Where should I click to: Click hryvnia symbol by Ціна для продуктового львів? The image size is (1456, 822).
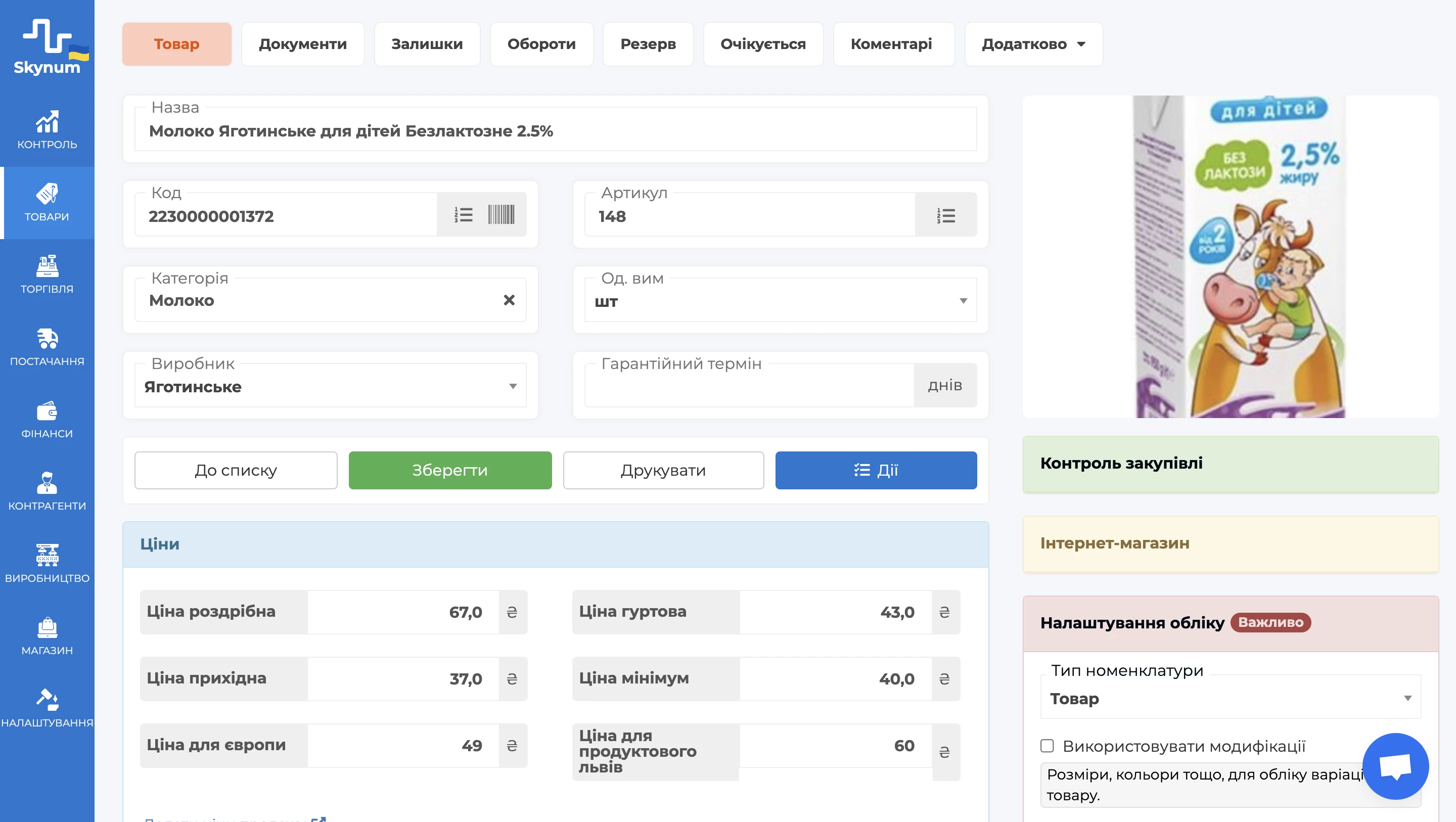(x=944, y=752)
